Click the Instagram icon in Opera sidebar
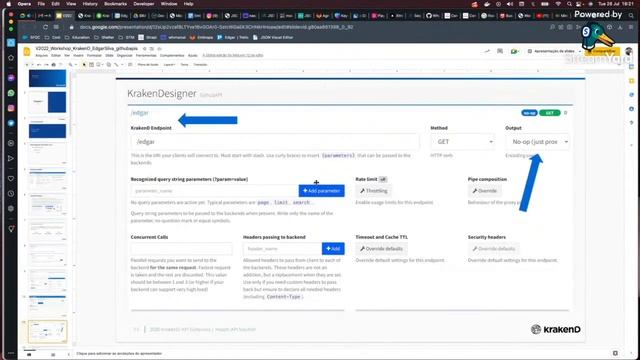This screenshot has height=360, width=640. click(11, 108)
